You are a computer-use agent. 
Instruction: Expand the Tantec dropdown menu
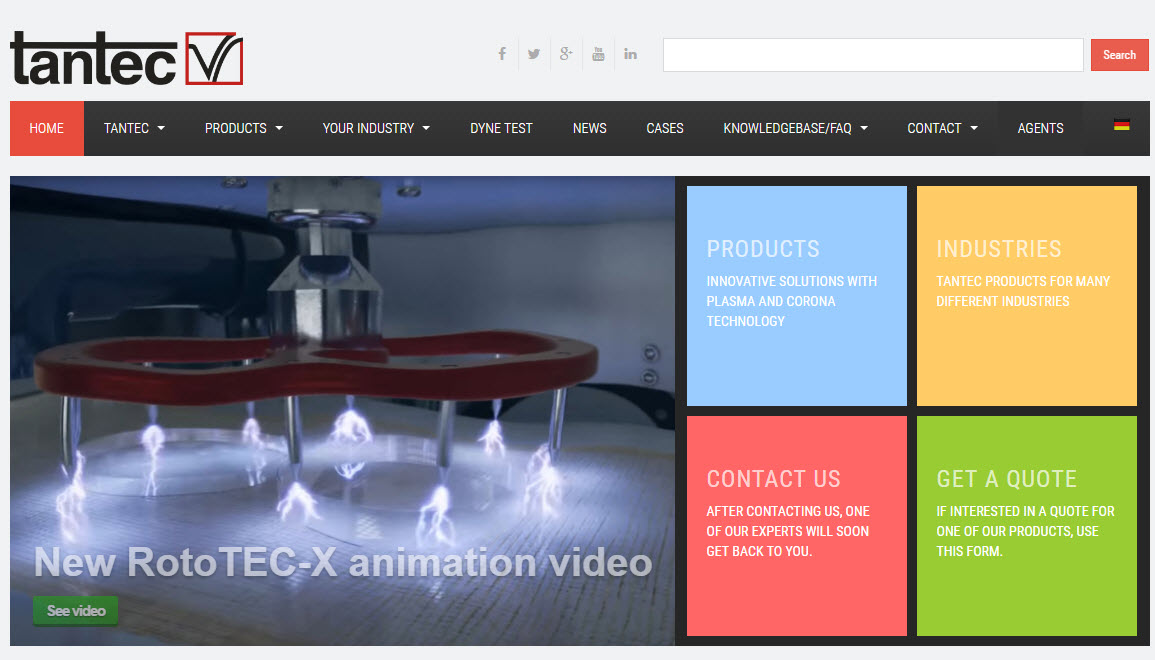point(134,128)
